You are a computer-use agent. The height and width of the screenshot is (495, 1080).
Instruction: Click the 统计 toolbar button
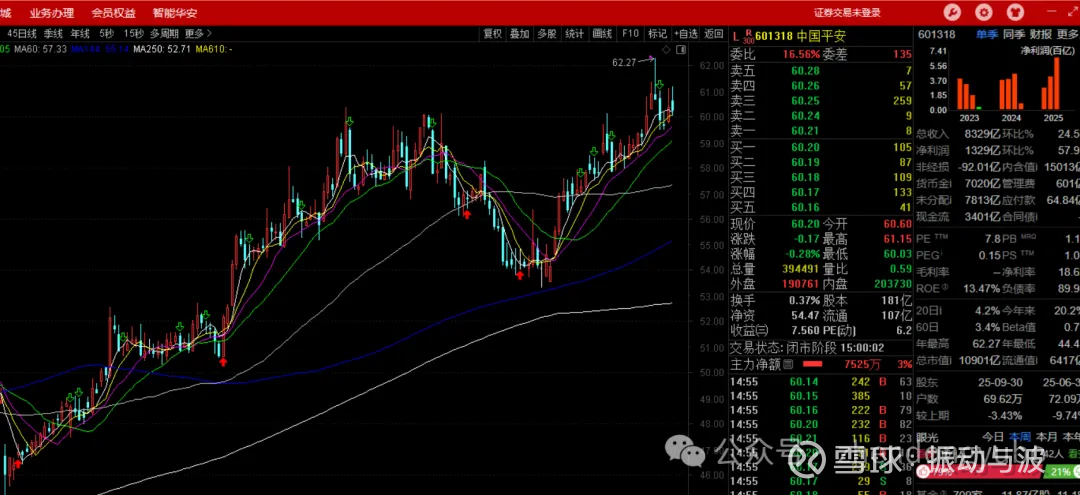coord(574,33)
